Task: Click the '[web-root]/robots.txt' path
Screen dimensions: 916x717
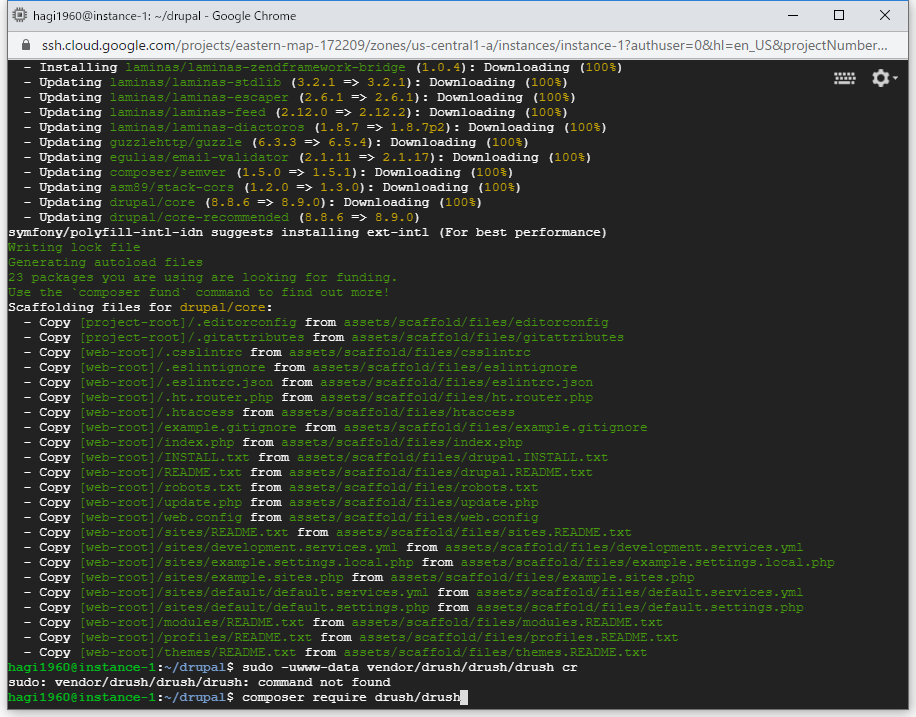Action: (161, 487)
